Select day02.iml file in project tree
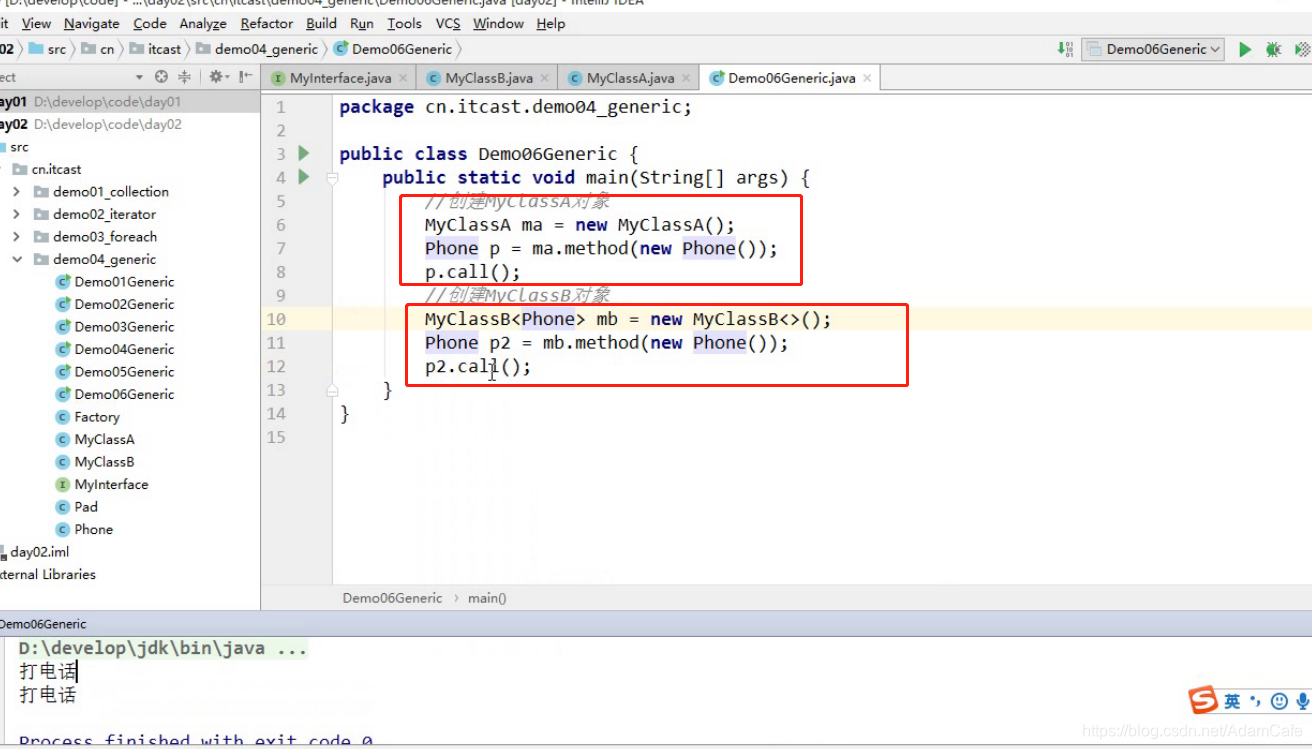 [x=35, y=552]
